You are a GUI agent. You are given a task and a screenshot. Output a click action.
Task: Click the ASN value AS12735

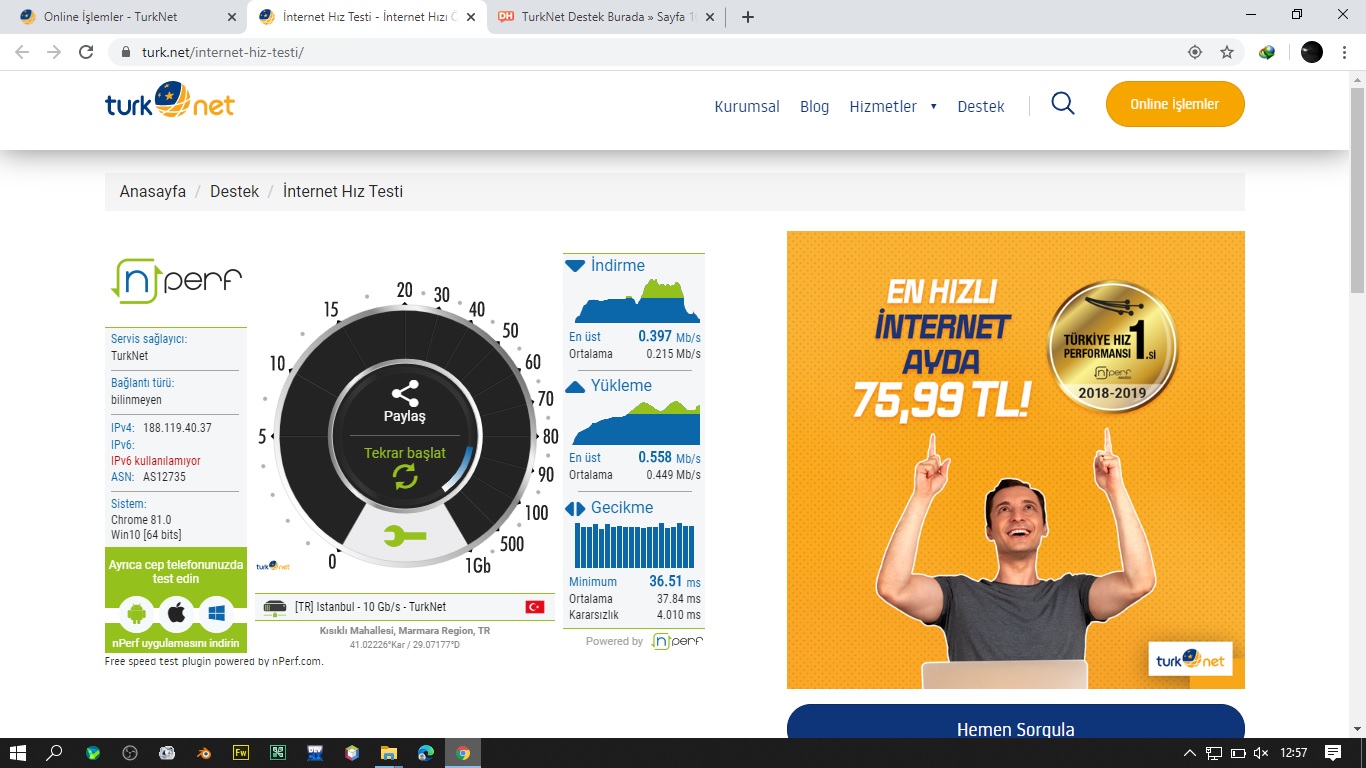pos(164,477)
